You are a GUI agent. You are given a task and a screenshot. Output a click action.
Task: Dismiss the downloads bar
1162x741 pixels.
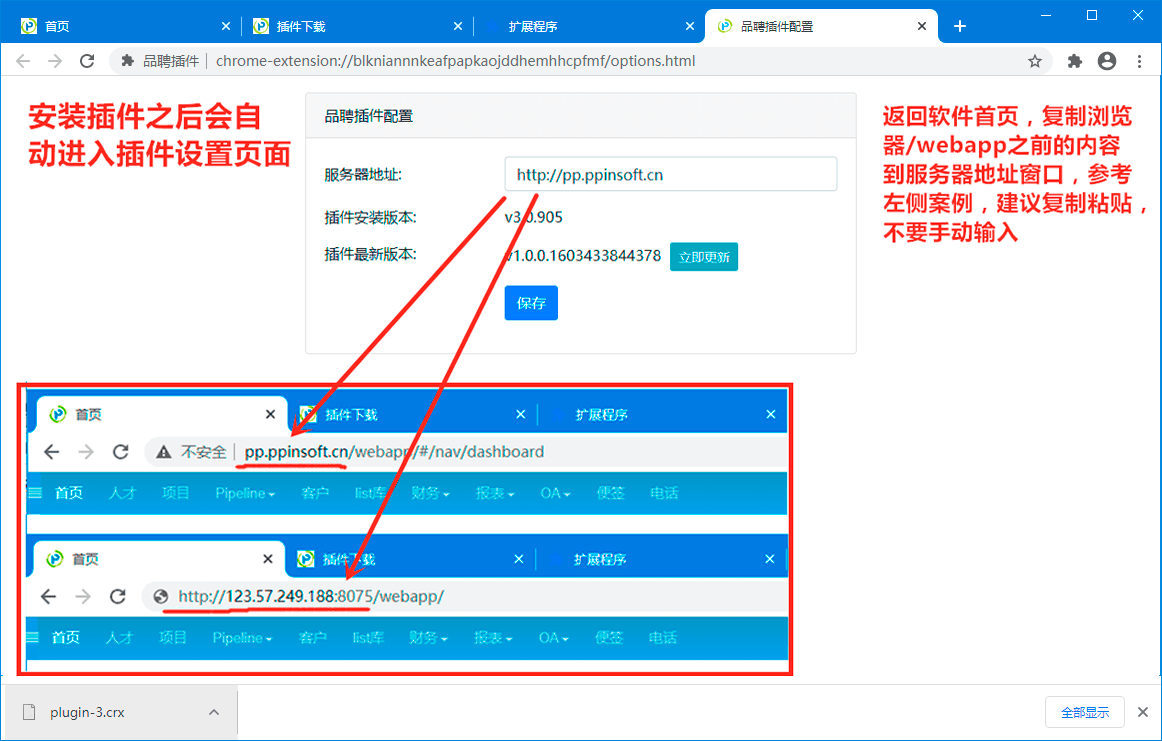pyautogui.click(x=1143, y=712)
